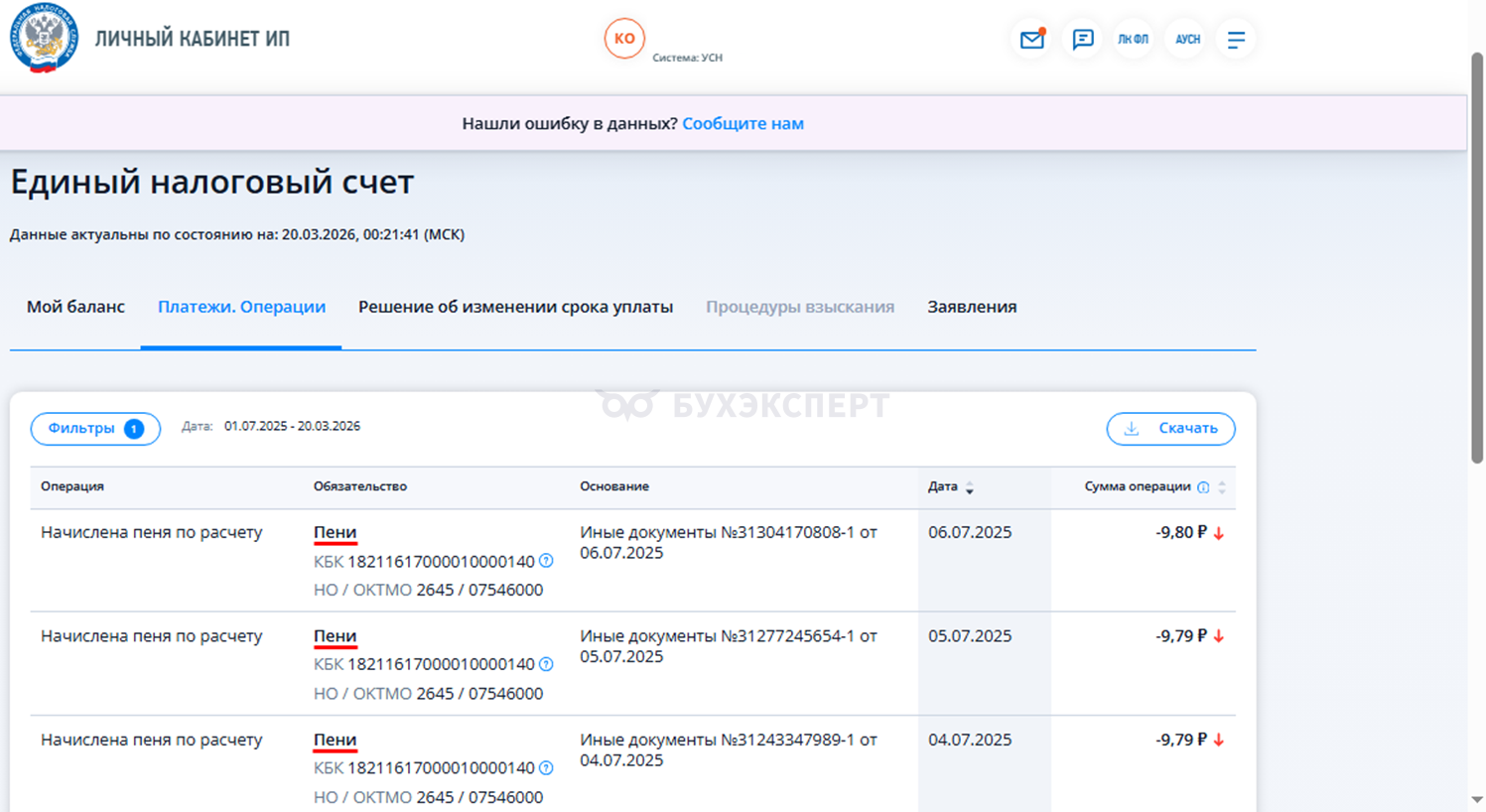Click the ЛИЧНЫЙ КАБИНЕТ ИП title

[193, 39]
